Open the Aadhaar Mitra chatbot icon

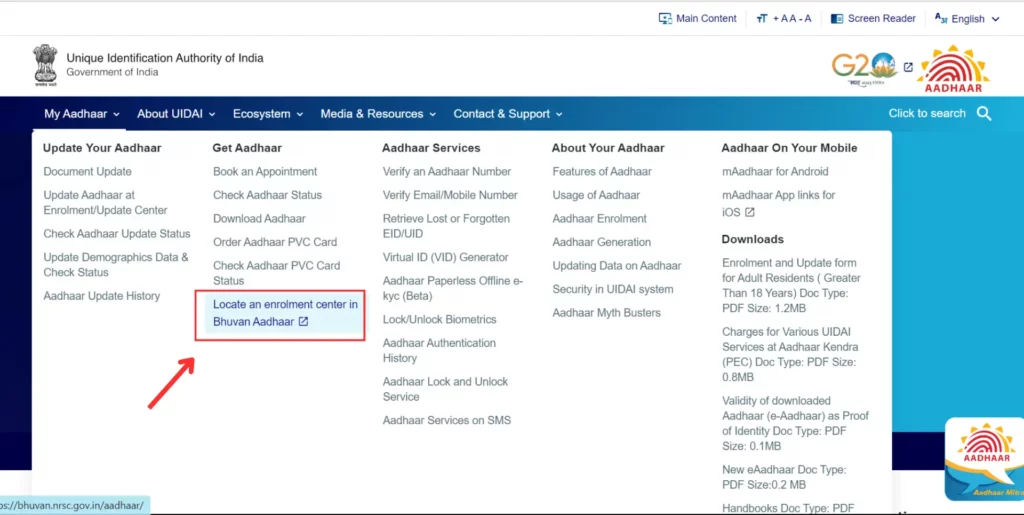(x=985, y=458)
